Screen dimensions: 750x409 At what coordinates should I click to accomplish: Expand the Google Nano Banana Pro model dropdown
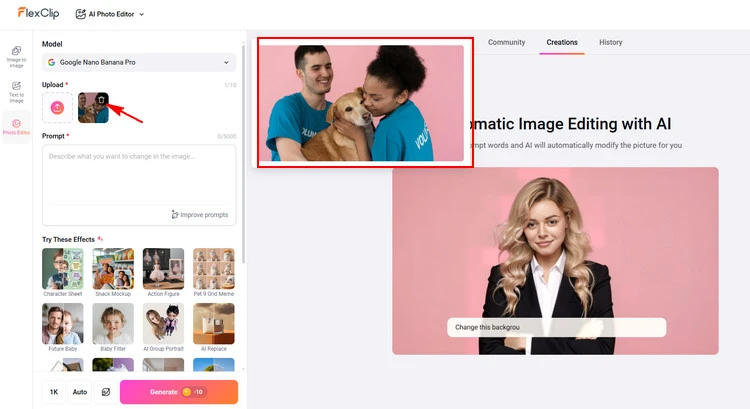point(139,62)
